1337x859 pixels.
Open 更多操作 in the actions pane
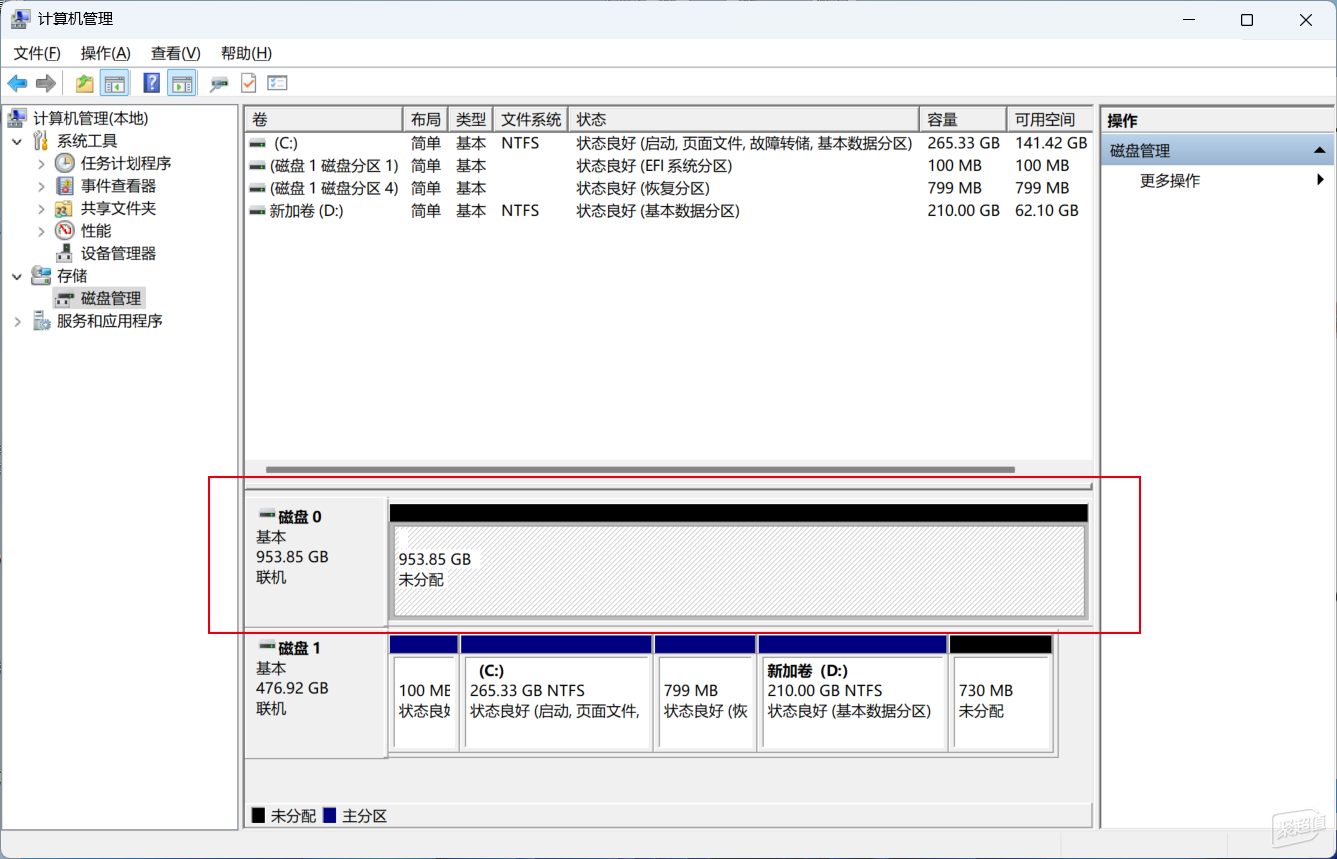1170,181
